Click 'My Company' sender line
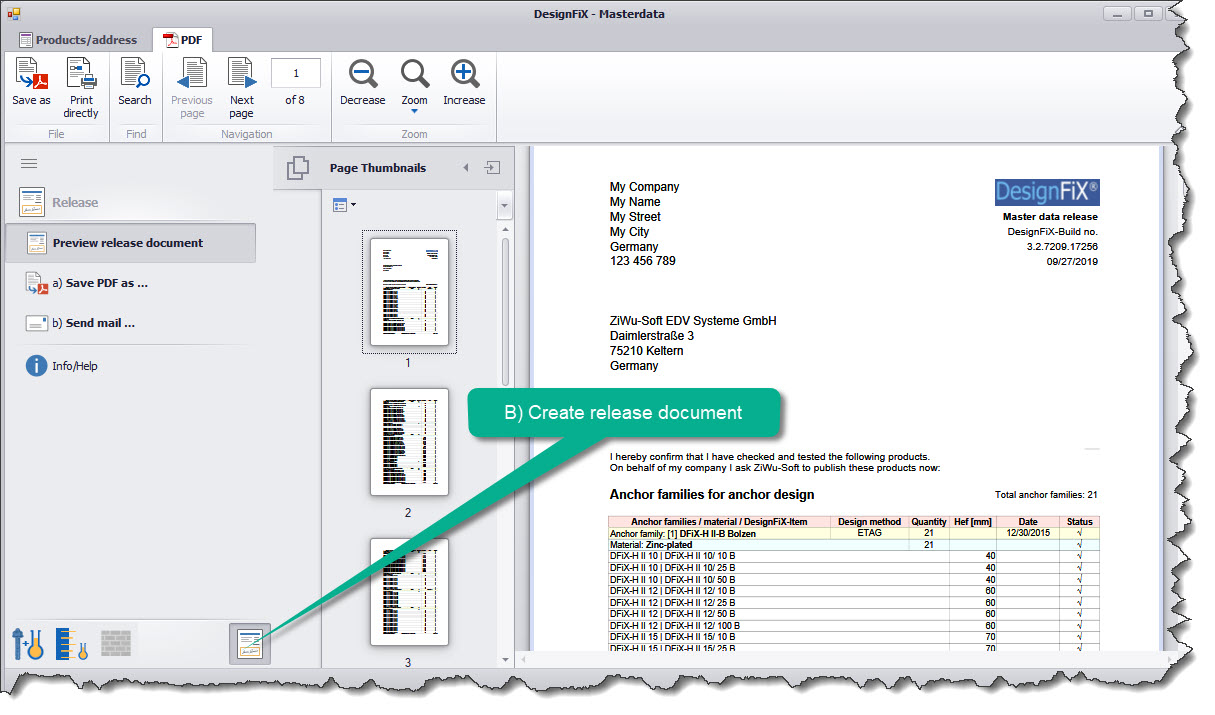Image resolution: width=1215 pixels, height=715 pixels. pos(644,187)
